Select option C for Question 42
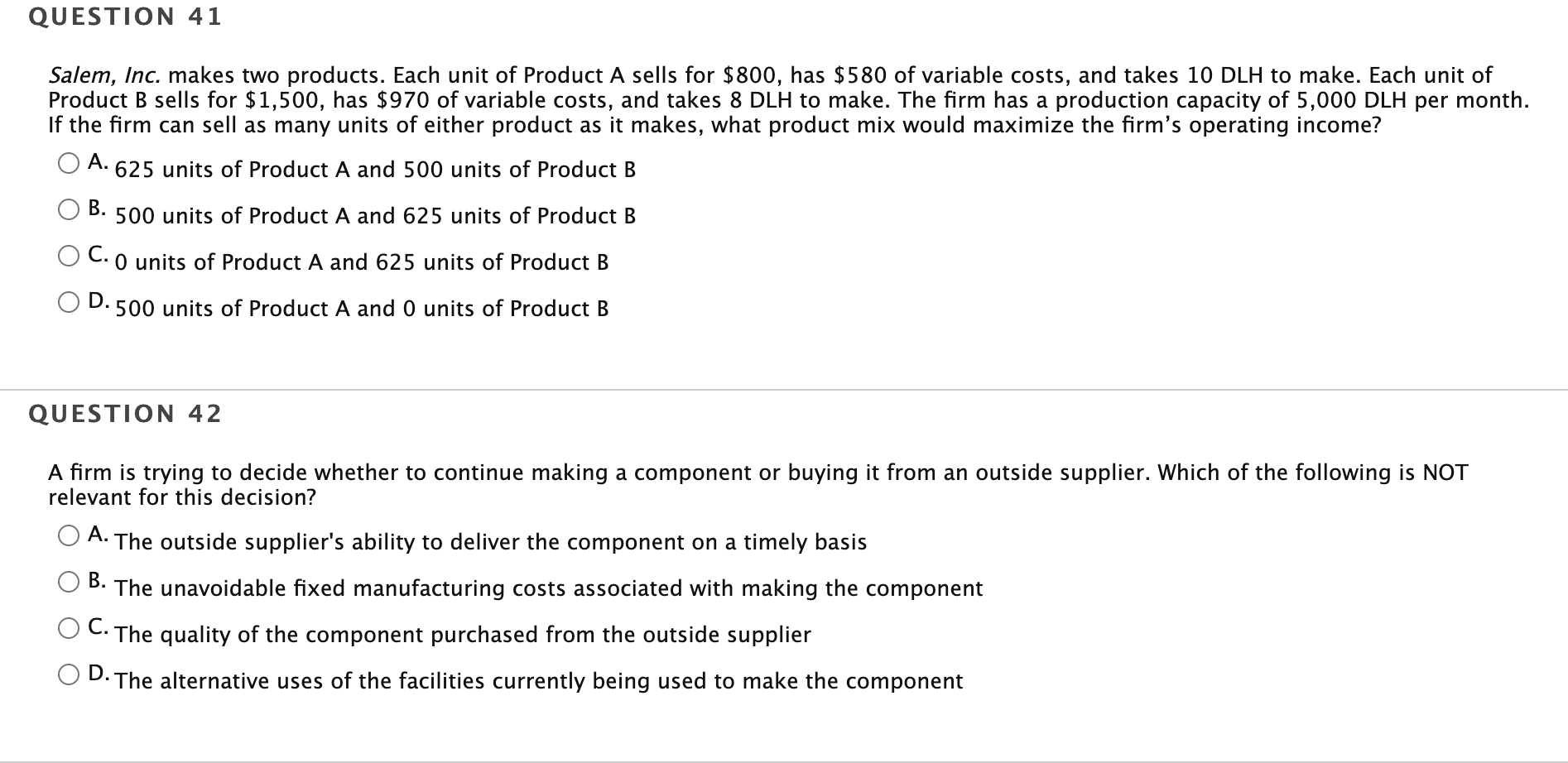 68,626
